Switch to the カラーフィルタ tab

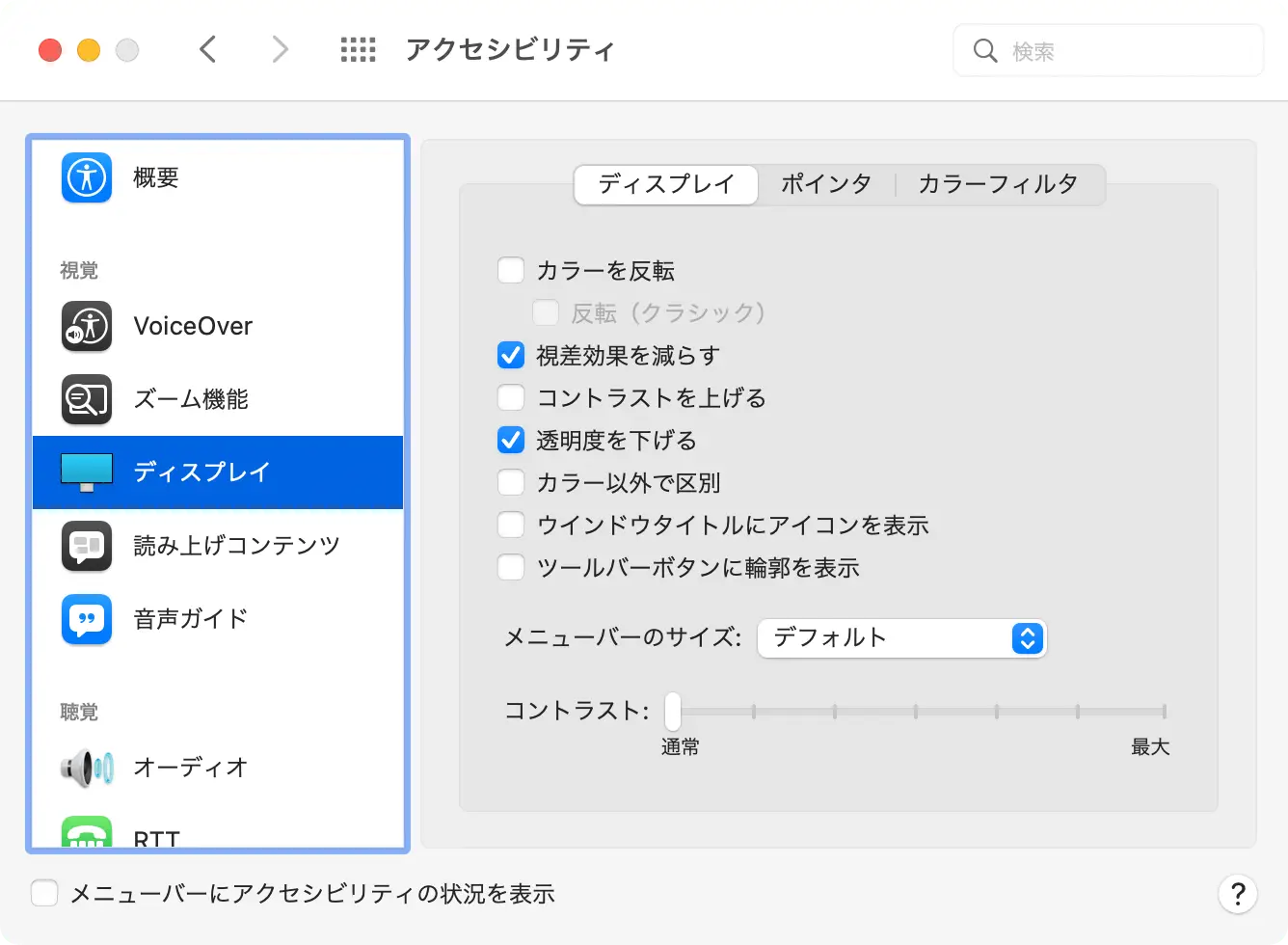point(998,184)
